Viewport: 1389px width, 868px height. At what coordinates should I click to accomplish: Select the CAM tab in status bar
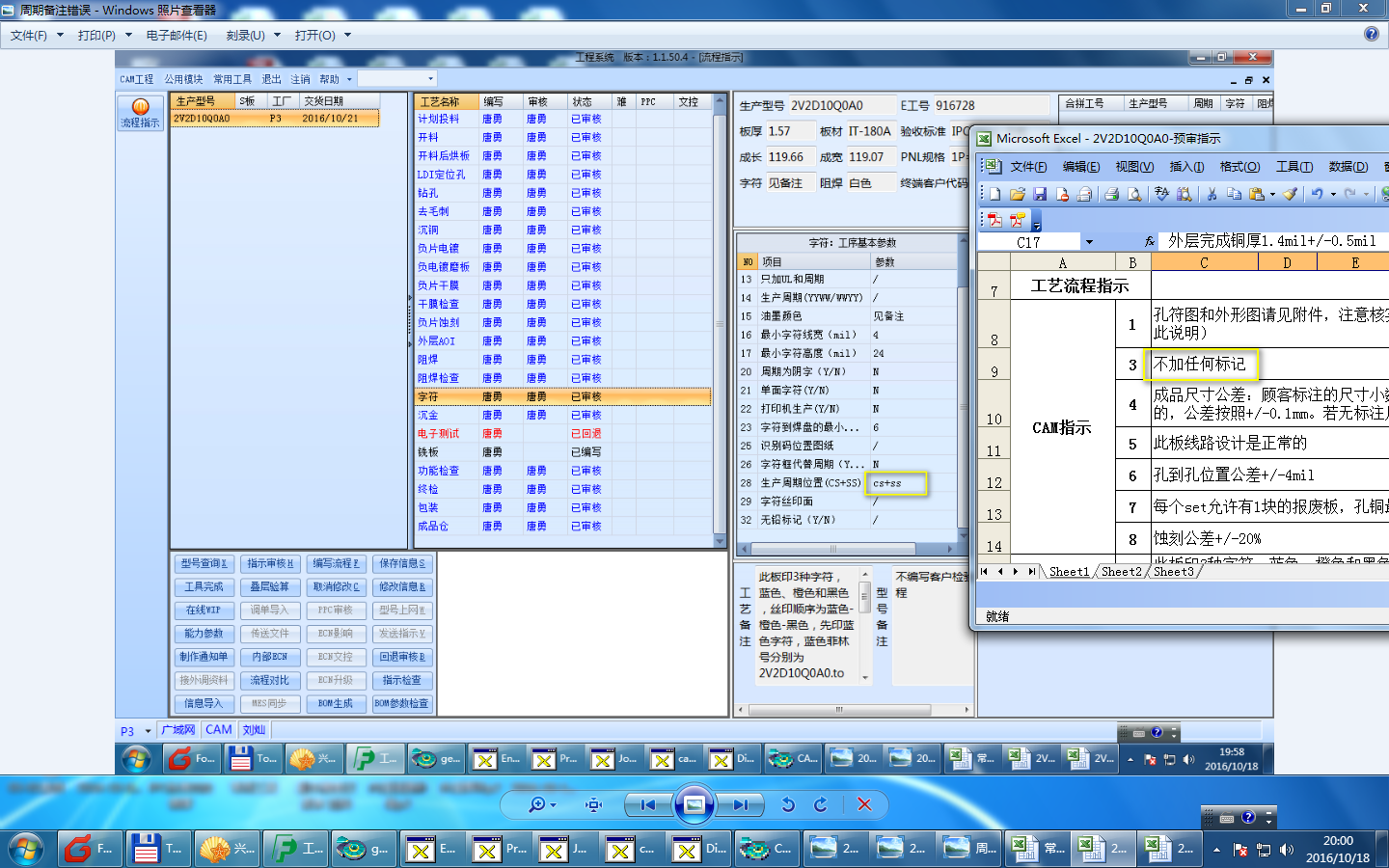tap(219, 730)
